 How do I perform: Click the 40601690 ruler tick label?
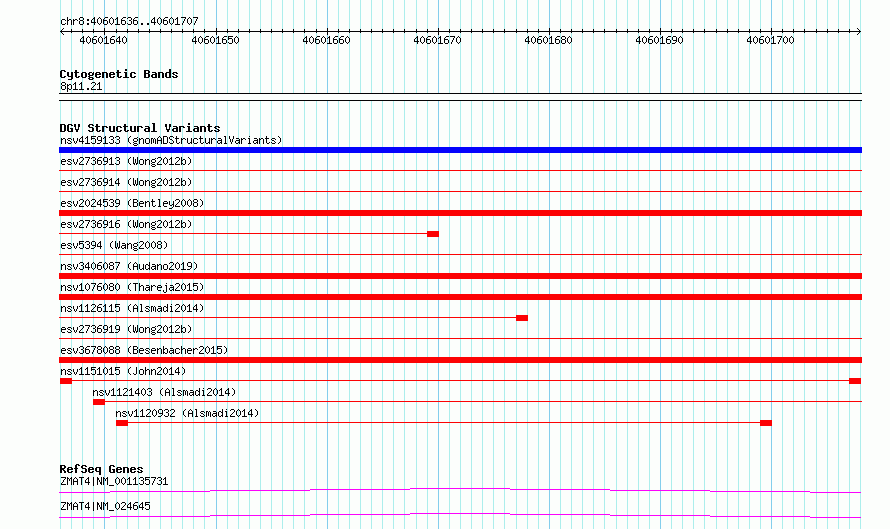[659, 40]
